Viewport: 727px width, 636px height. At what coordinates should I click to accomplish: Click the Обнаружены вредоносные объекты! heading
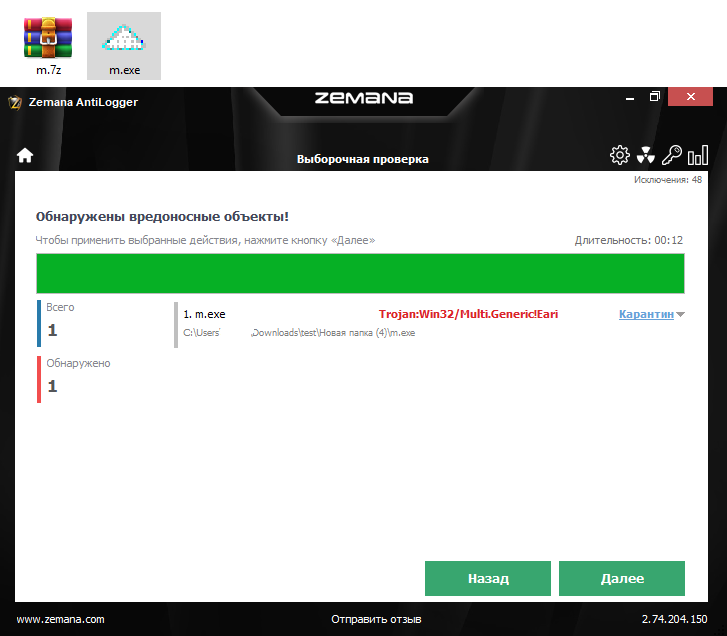coord(162,216)
